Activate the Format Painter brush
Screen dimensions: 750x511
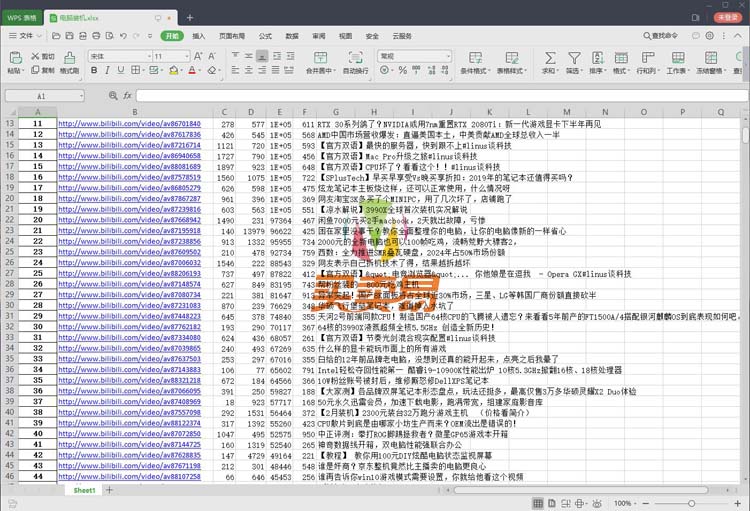point(69,58)
